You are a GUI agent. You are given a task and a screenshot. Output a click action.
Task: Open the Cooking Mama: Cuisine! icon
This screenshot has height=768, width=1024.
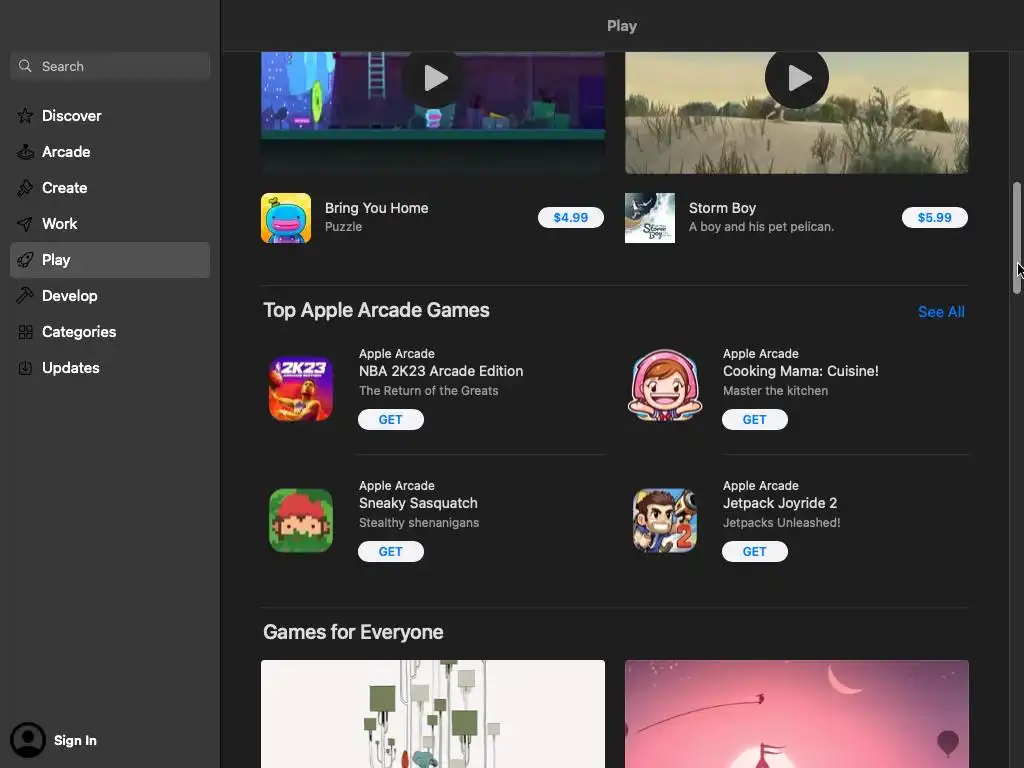[x=665, y=385]
